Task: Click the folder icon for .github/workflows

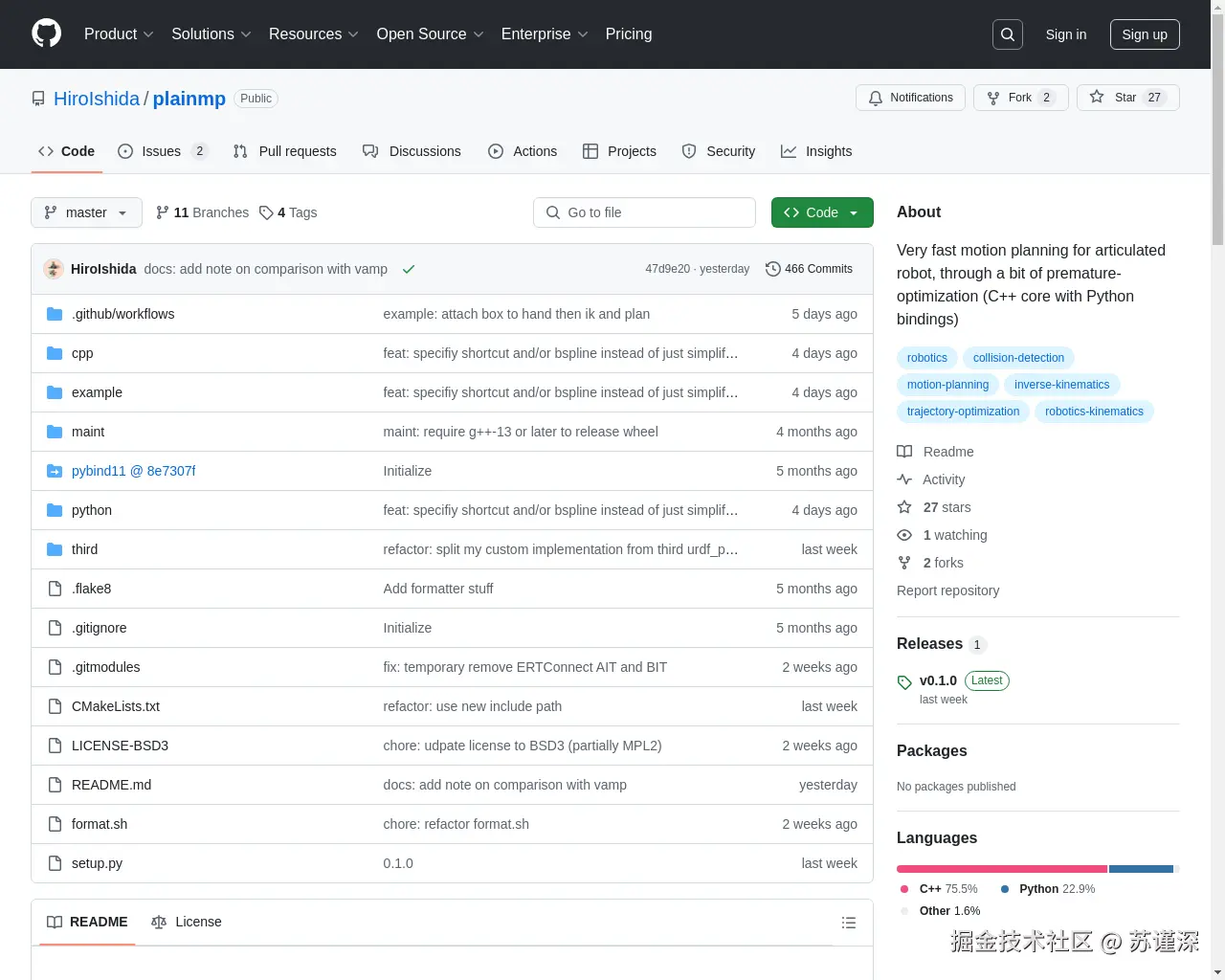Action: point(55,314)
